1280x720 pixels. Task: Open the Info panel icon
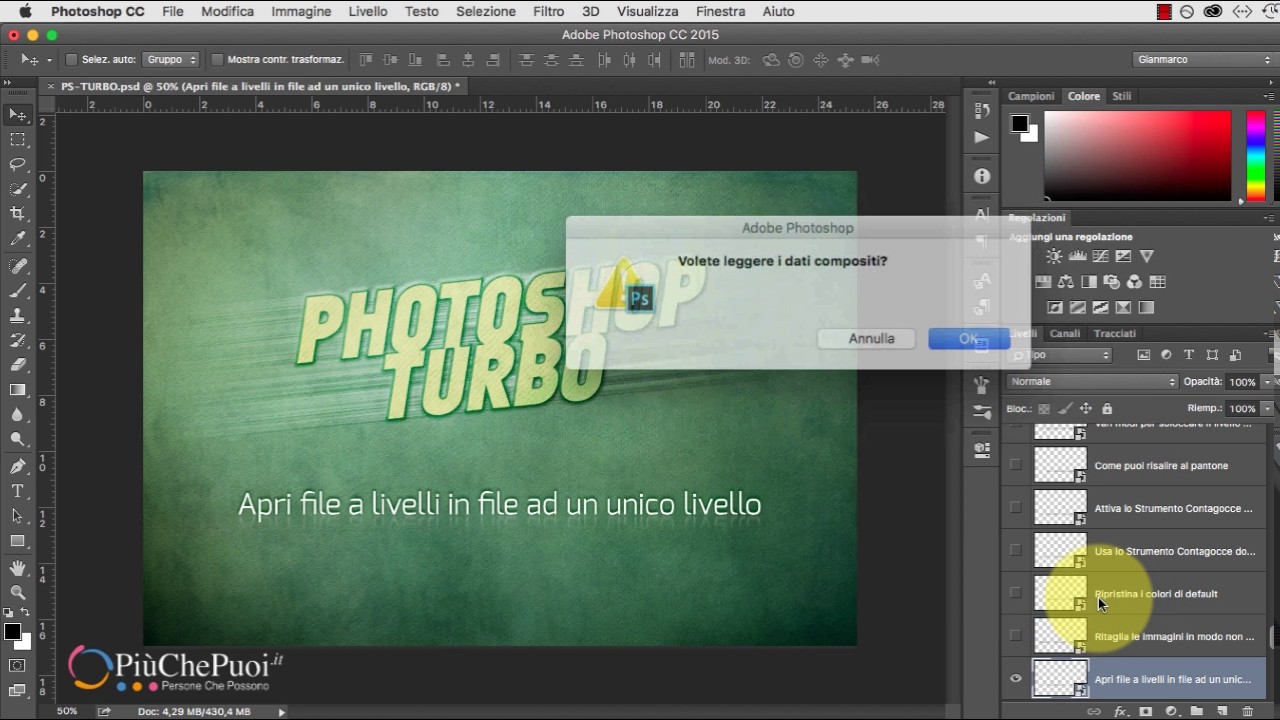click(x=982, y=176)
